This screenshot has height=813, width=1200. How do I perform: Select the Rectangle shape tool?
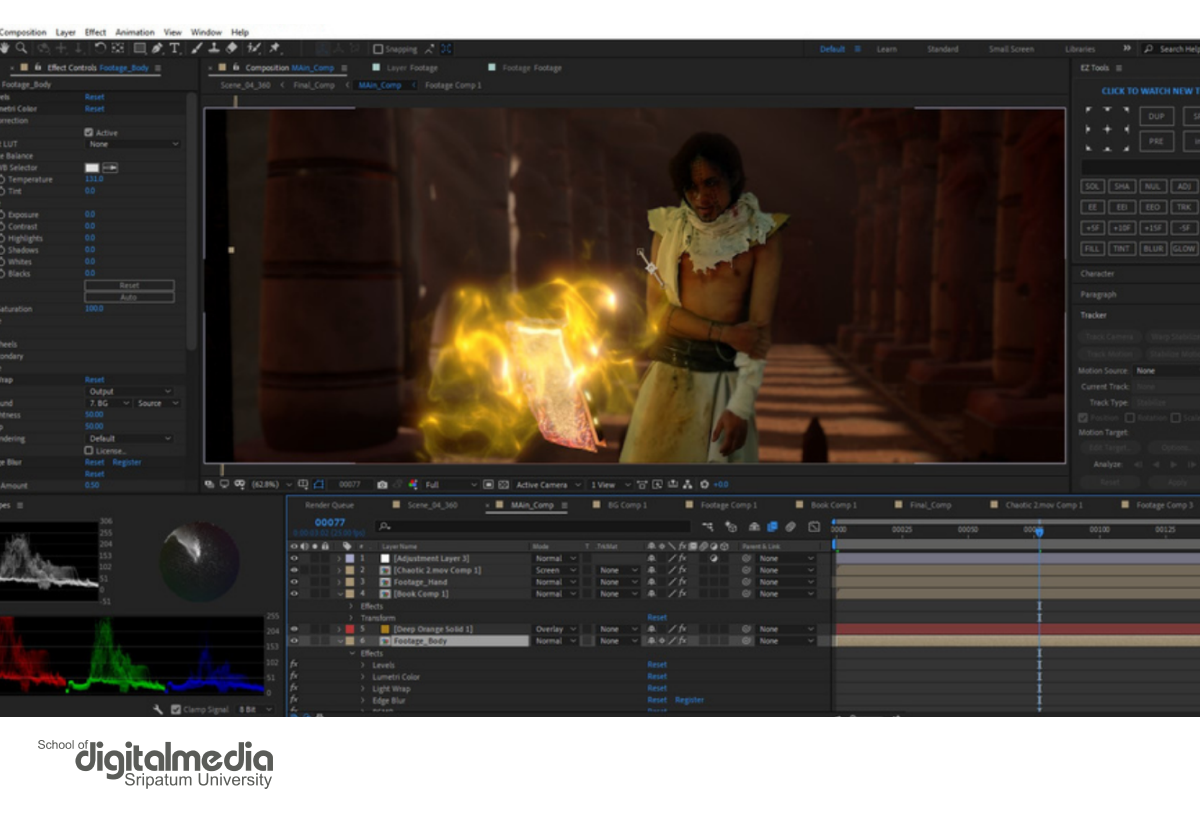(140, 48)
